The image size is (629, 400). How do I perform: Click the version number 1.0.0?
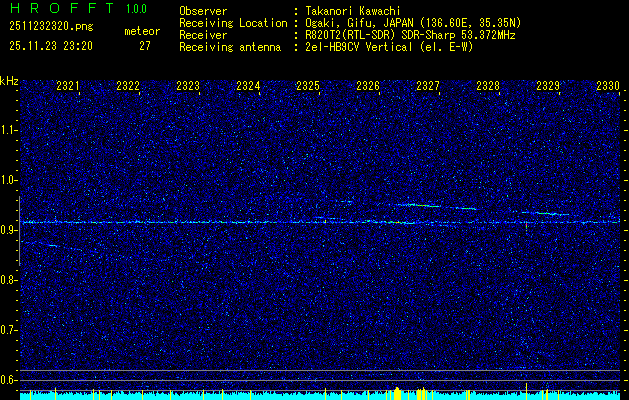[136, 8]
